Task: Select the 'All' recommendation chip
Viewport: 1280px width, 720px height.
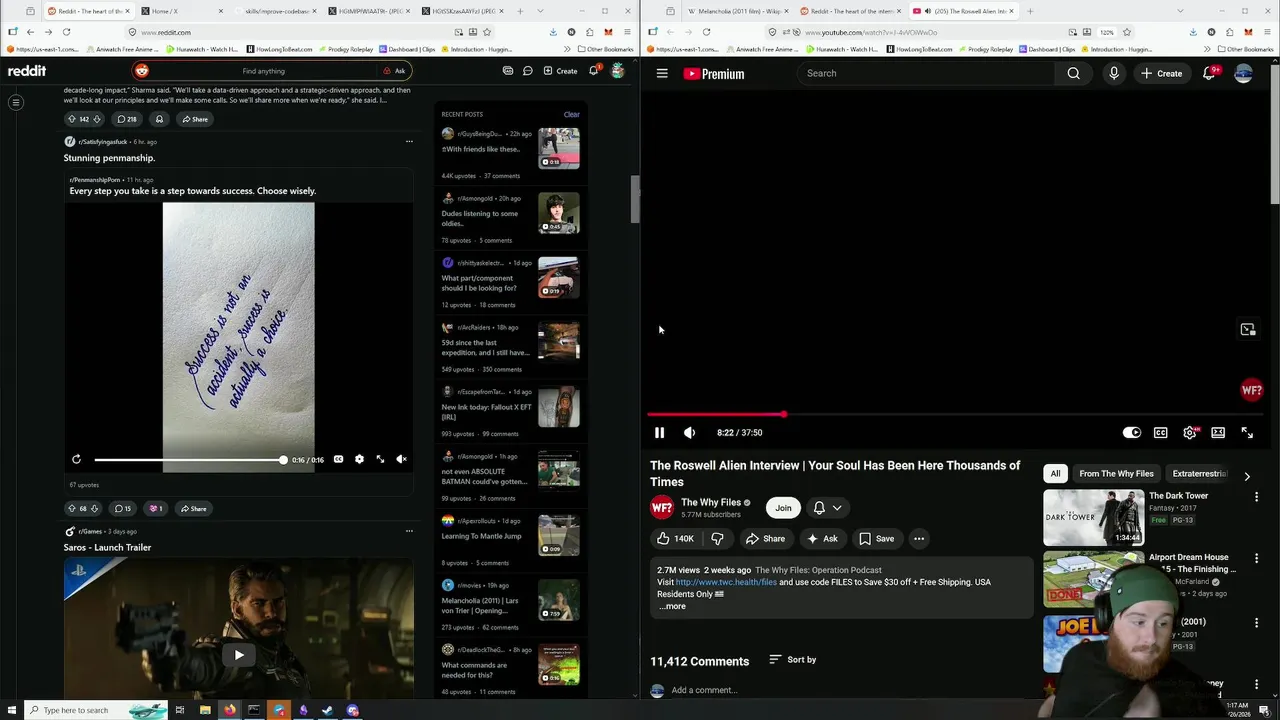Action: coord(1055,474)
